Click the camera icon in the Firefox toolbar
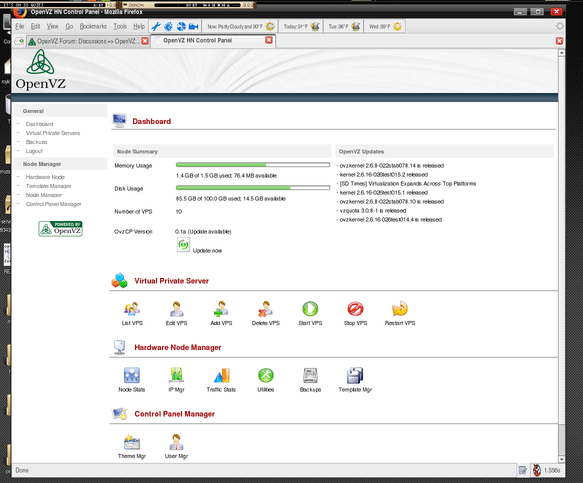The width and height of the screenshot is (583, 483). tap(193, 26)
